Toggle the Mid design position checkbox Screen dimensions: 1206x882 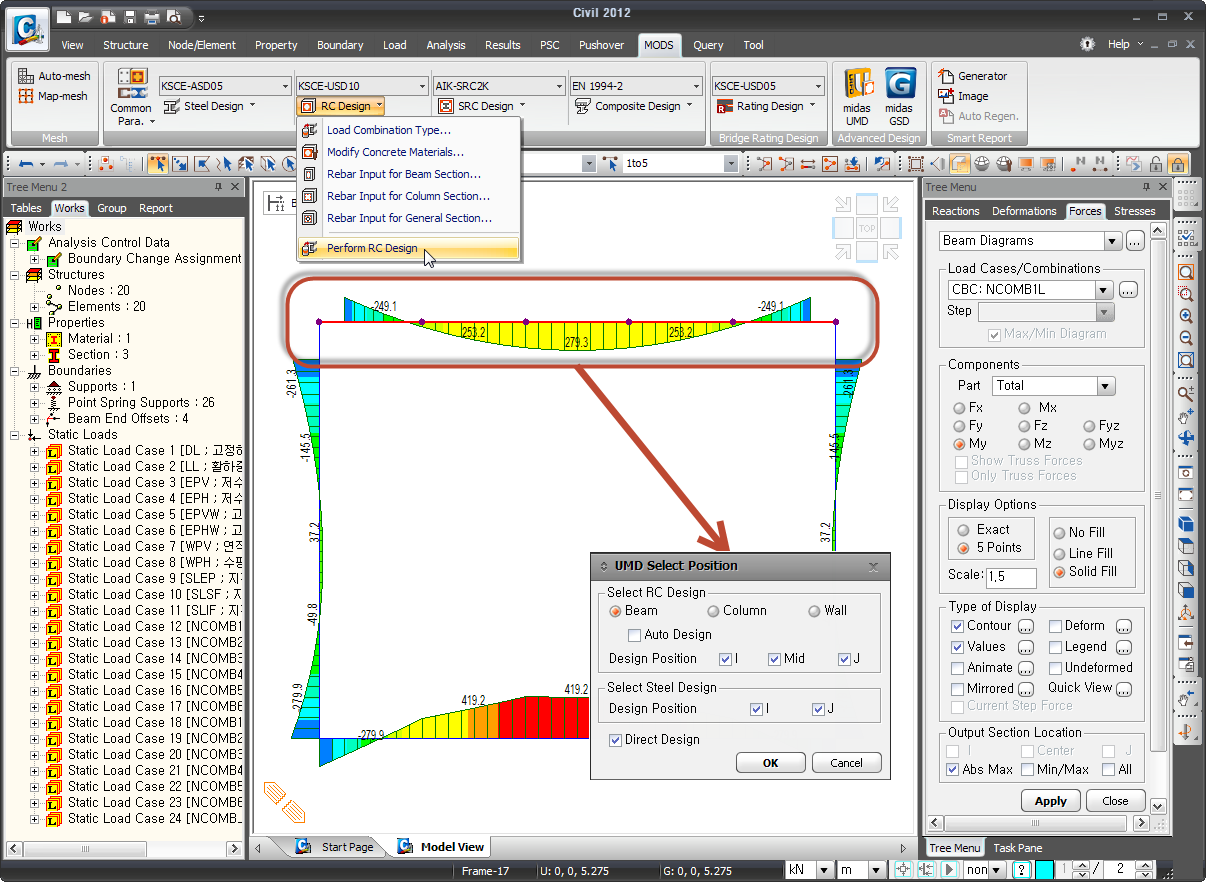(774, 659)
